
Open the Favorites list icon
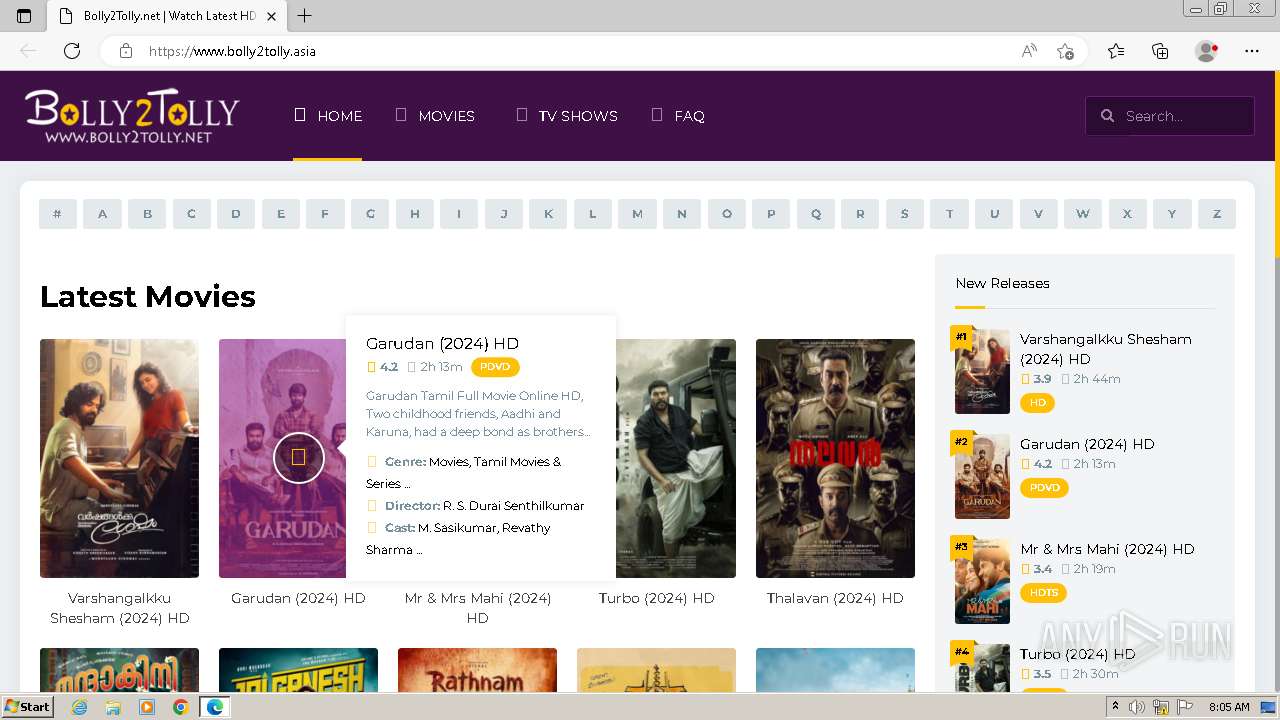[1116, 51]
